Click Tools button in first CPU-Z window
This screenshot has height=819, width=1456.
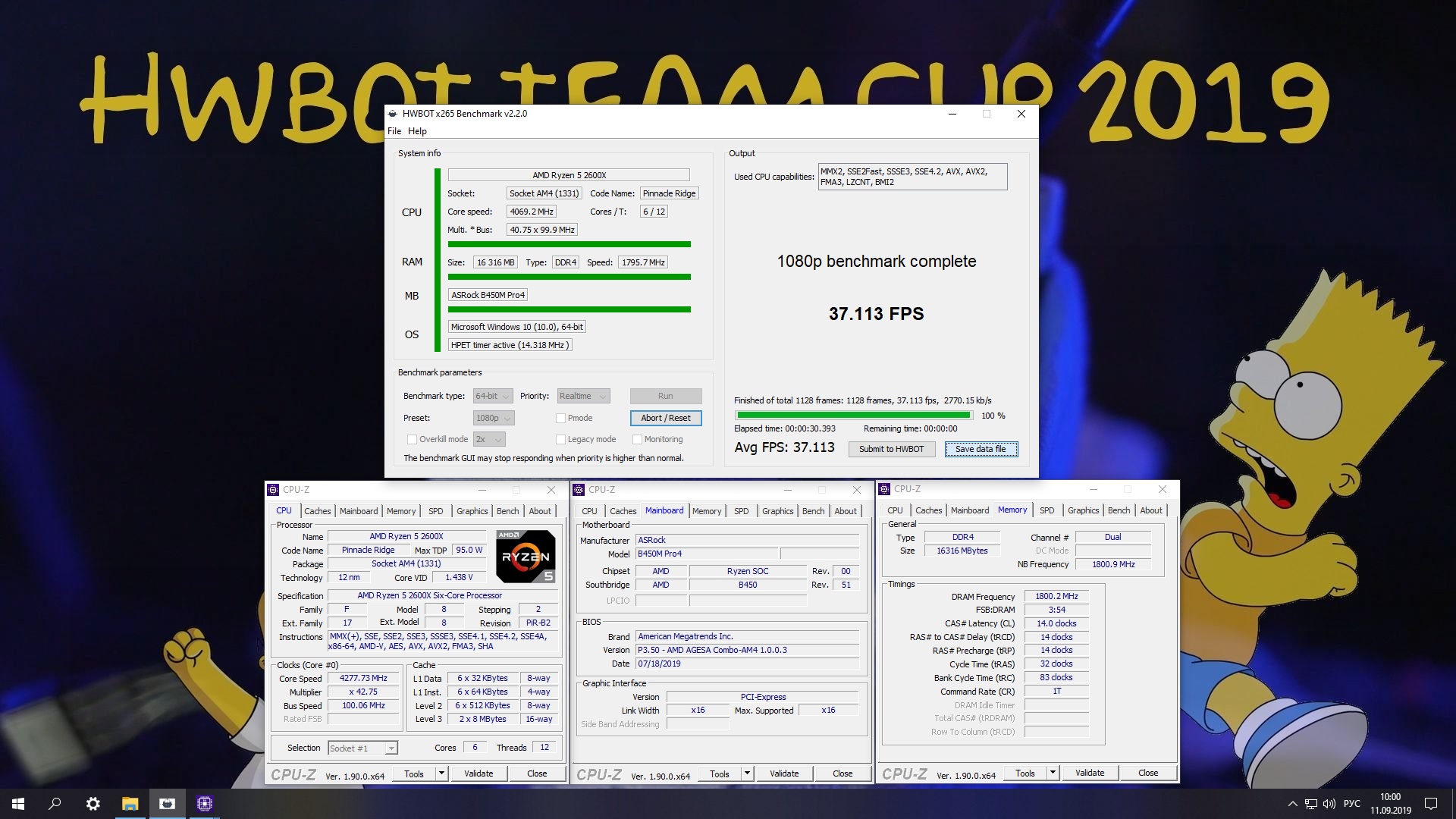414,773
